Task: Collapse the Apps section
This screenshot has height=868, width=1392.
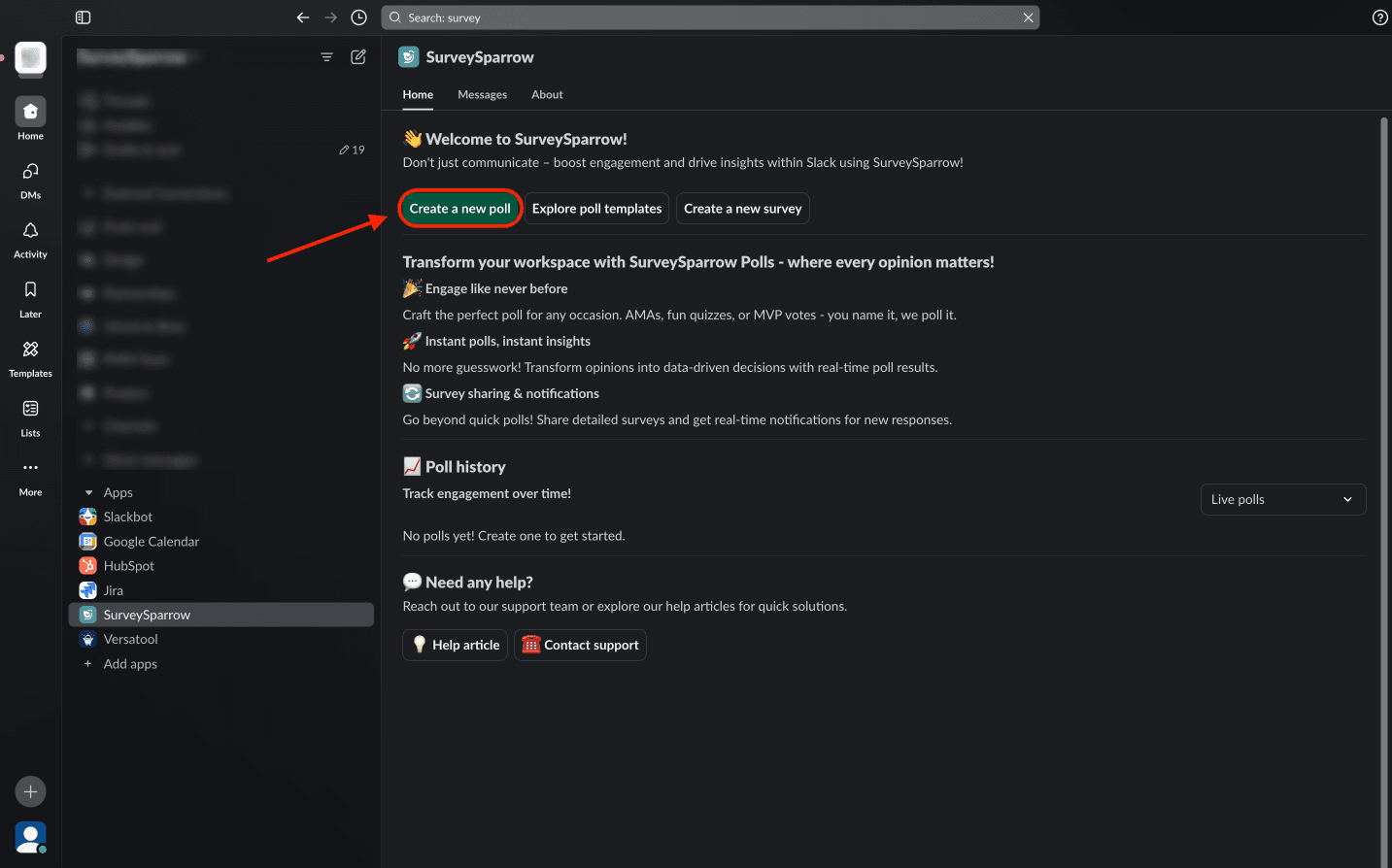Action: [89, 493]
